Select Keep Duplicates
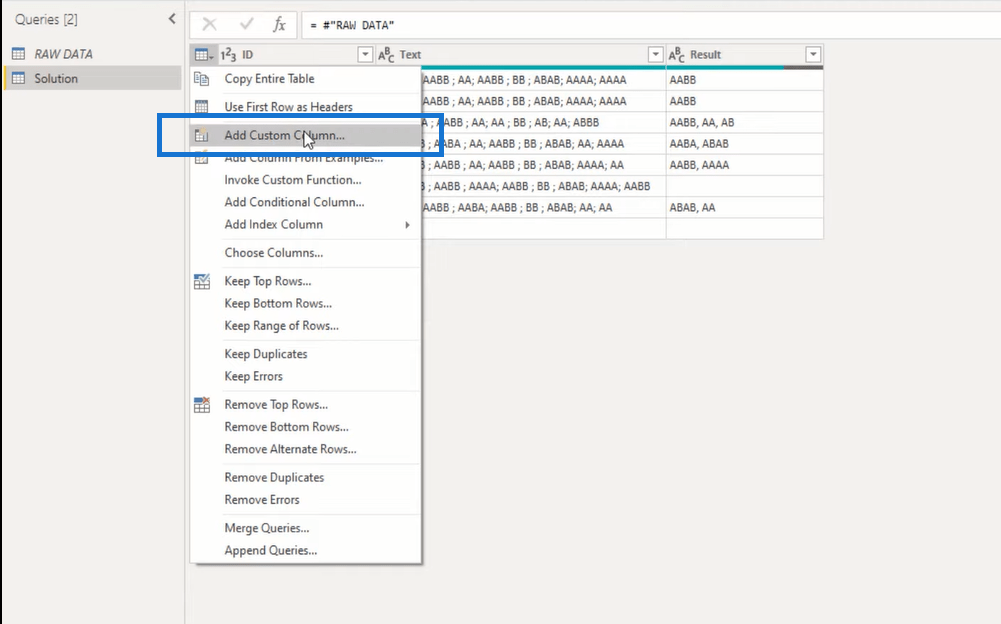1001x624 pixels. (266, 354)
